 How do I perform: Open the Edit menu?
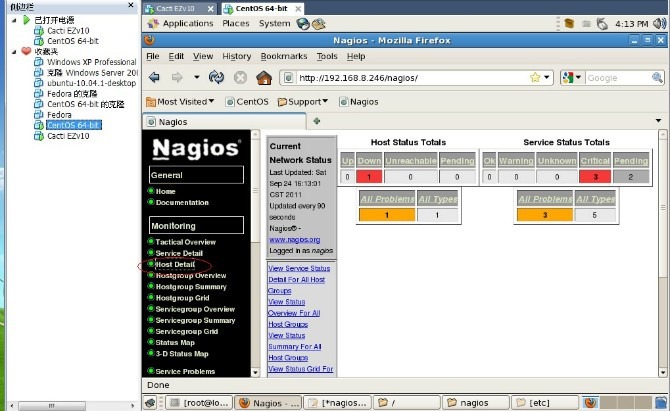pyautogui.click(x=176, y=56)
